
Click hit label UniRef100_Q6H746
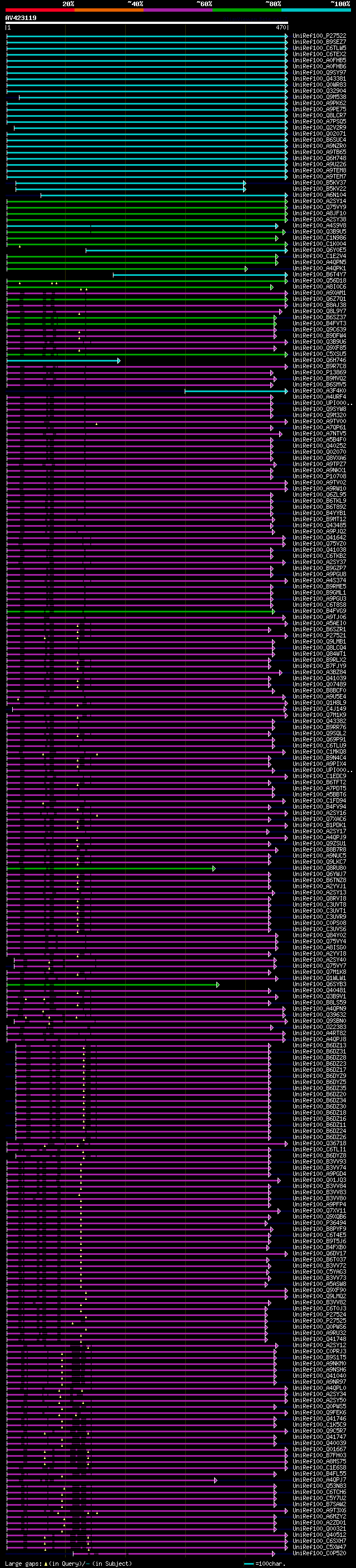pyautogui.click(x=319, y=360)
